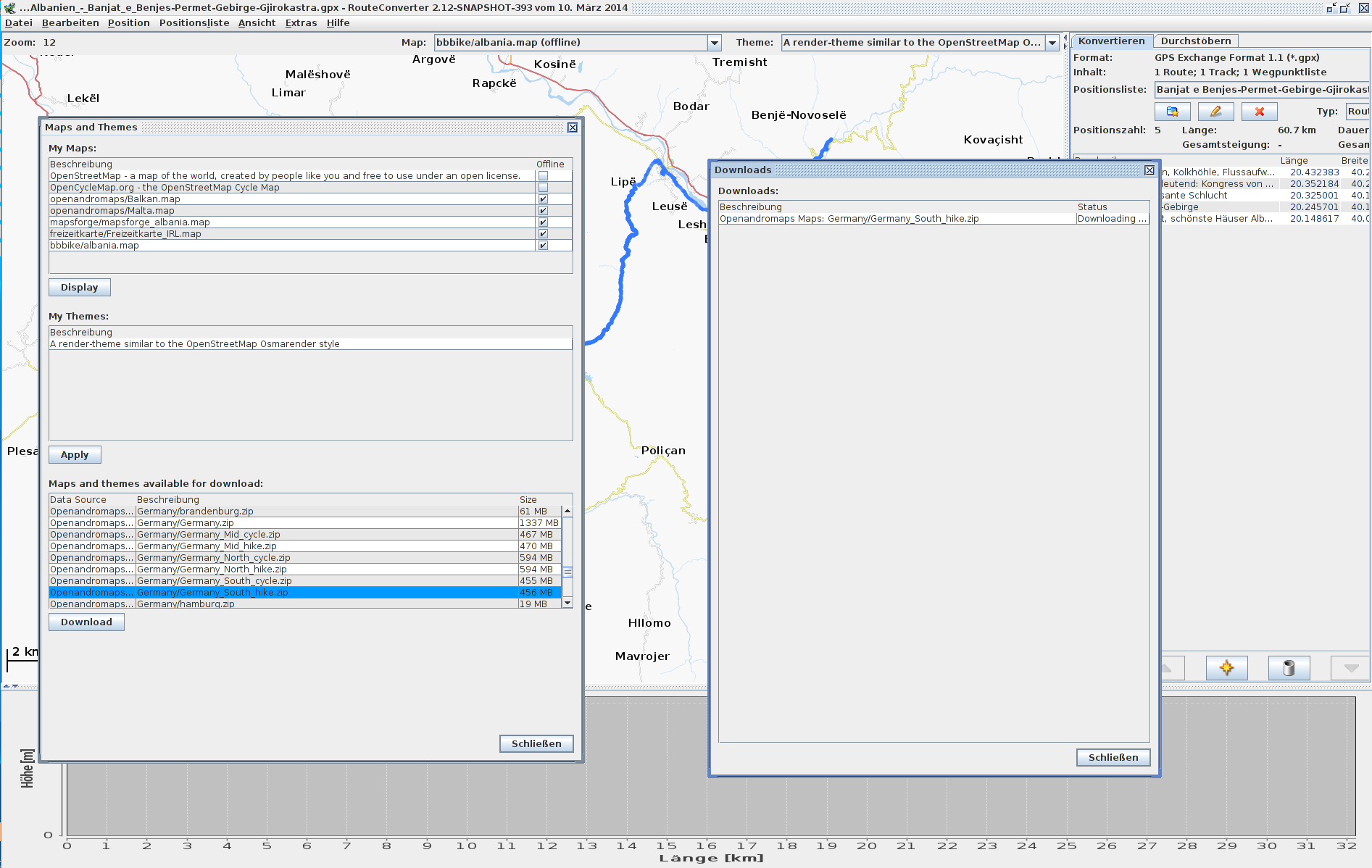Expand the Theme dropdown list

click(x=1052, y=43)
